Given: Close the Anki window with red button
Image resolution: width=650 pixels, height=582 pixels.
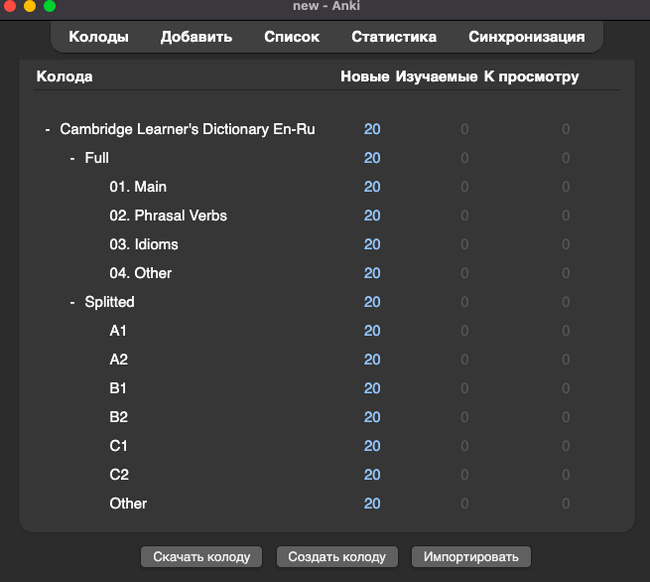Looking at the screenshot, I should click(x=10, y=6).
